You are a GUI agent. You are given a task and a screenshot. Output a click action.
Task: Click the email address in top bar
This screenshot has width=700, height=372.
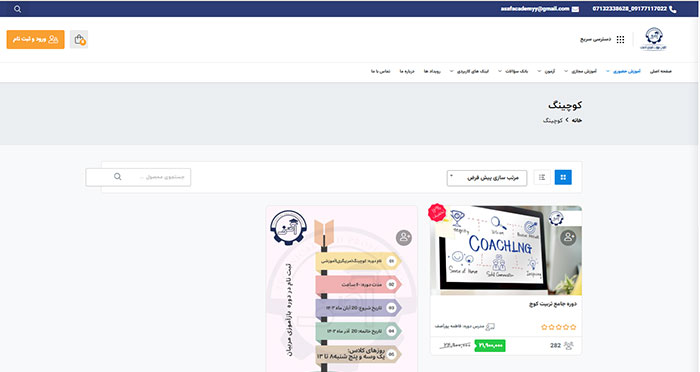click(x=535, y=9)
